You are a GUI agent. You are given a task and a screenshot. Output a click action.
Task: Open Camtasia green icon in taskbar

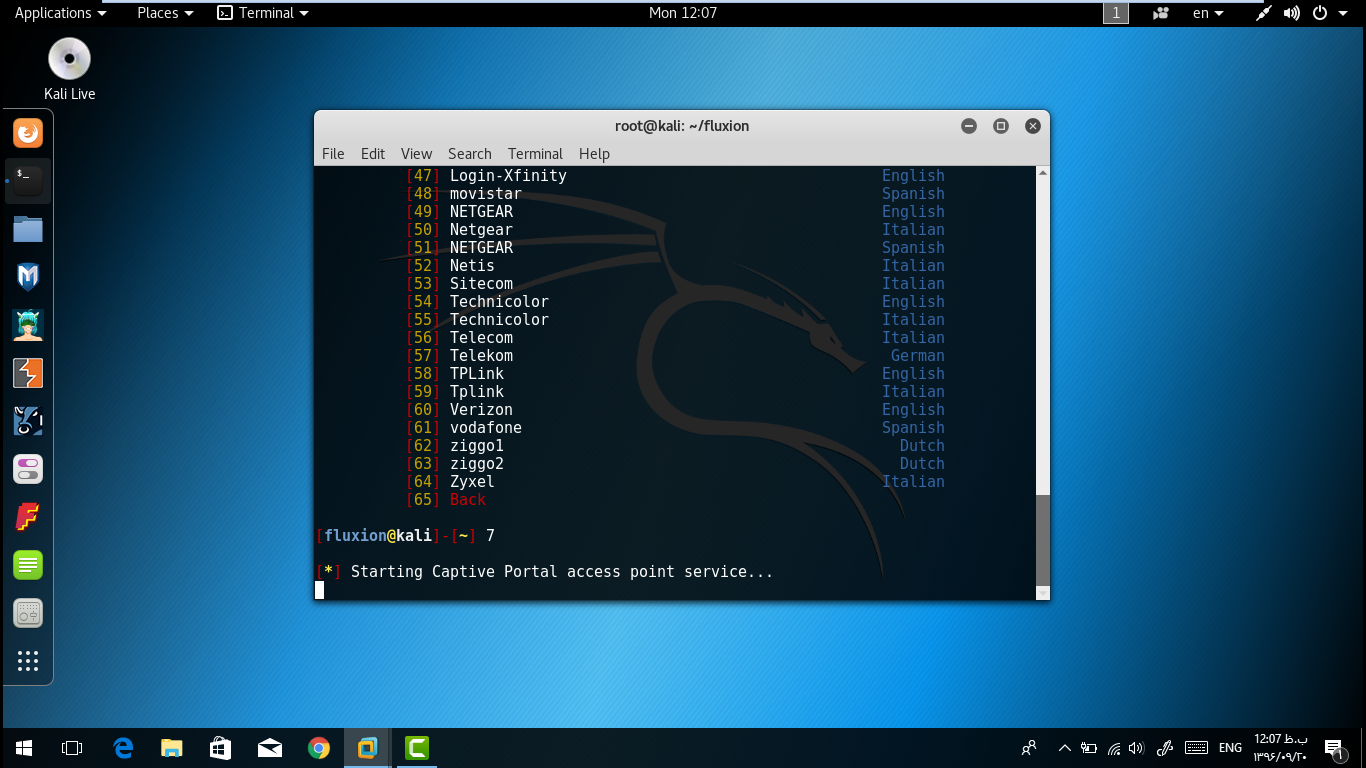coord(417,748)
